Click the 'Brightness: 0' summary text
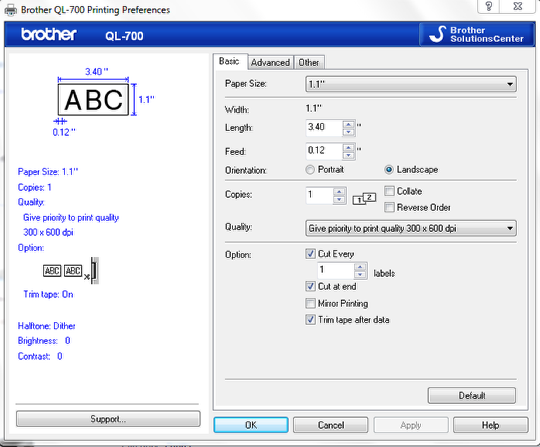This screenshot has height=447, width=540. point(44,341)
